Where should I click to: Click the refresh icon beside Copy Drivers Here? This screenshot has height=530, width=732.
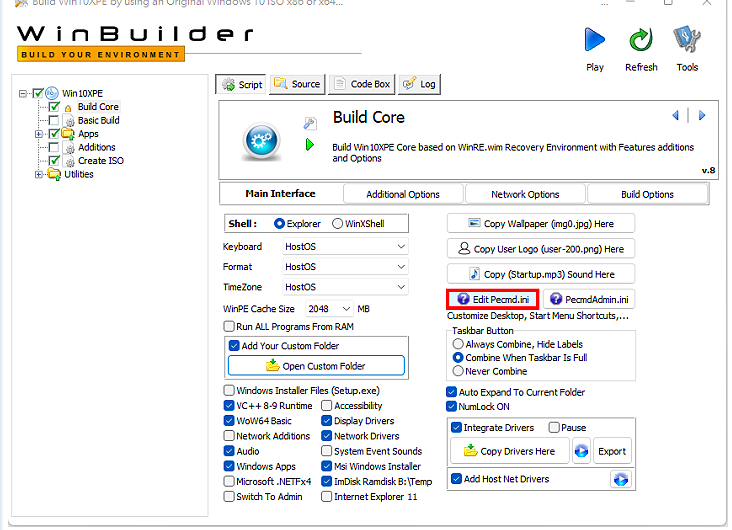pos(581,451)
